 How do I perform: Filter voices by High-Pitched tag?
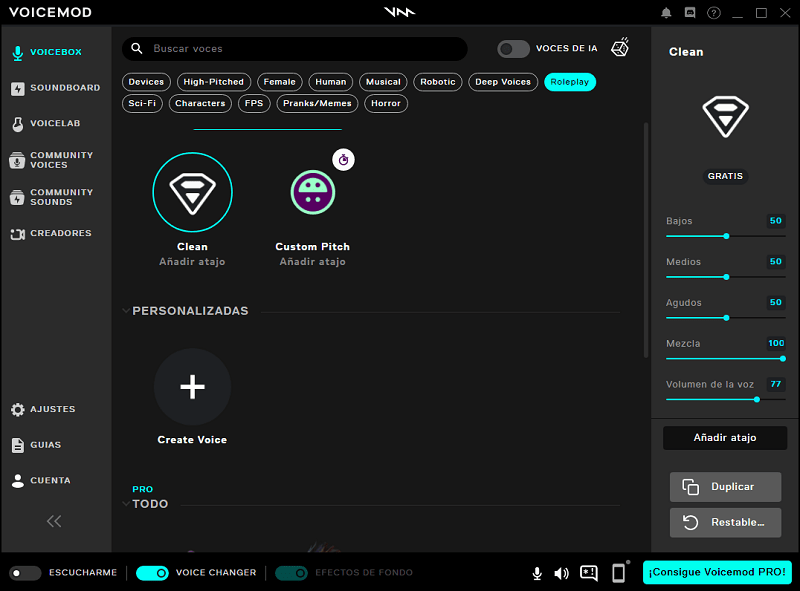[x=214, y=82]
